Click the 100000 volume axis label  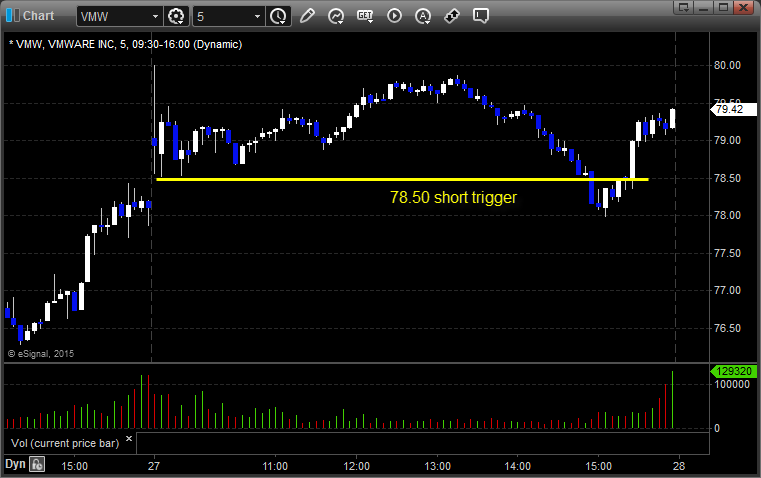[x=732, y=384]
